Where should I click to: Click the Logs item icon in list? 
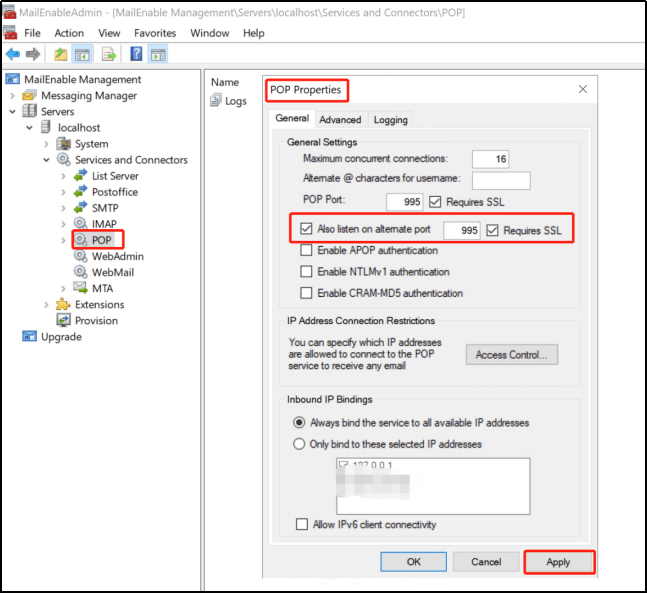[x=216, y=100]
